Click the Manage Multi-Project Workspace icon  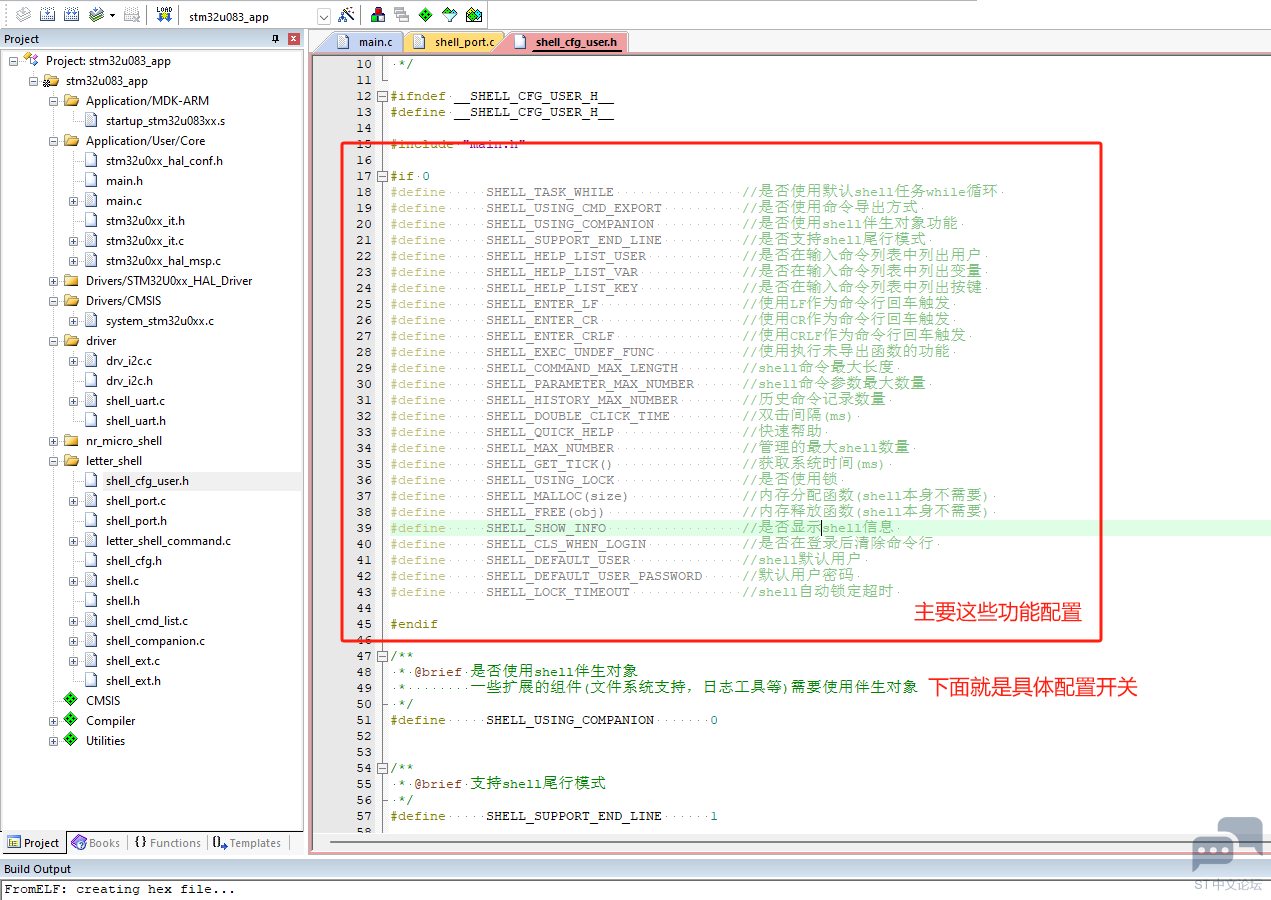pos(402,15)
